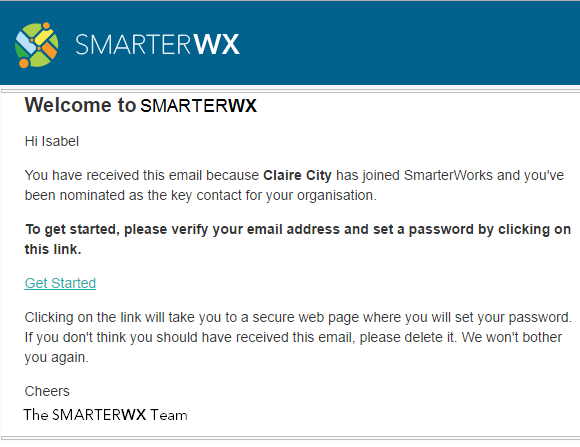Click the Welcome to heading text
The image size is (580, 447).
(x=80, y=105)
